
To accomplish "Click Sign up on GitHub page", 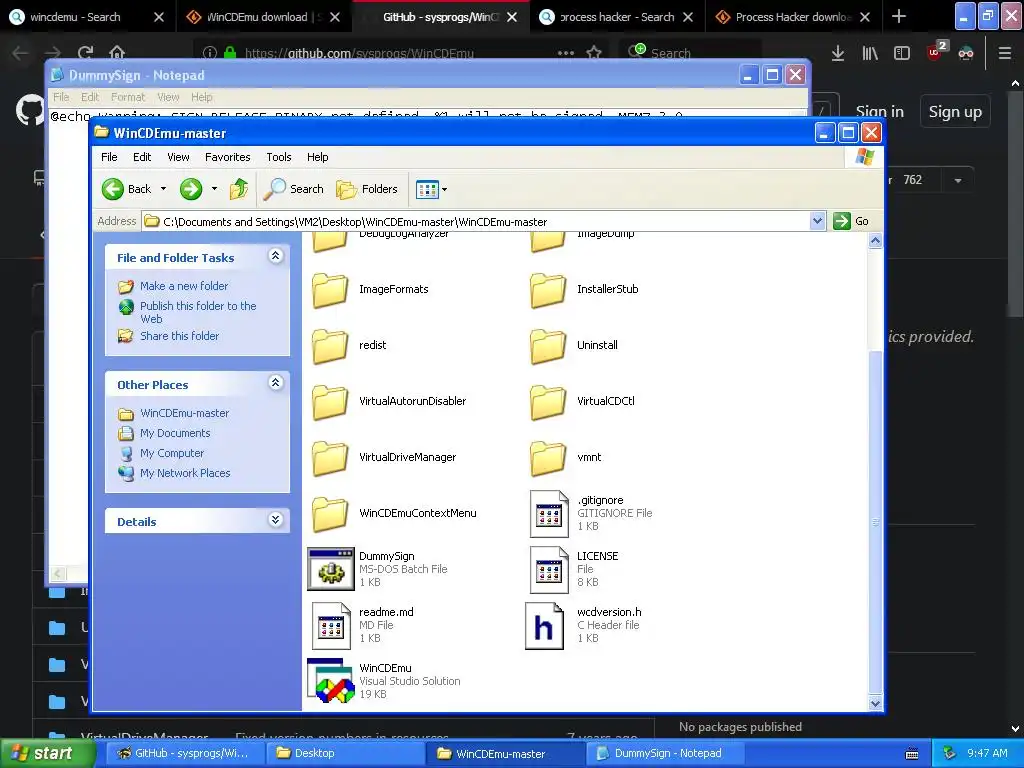I will point(955,112).
